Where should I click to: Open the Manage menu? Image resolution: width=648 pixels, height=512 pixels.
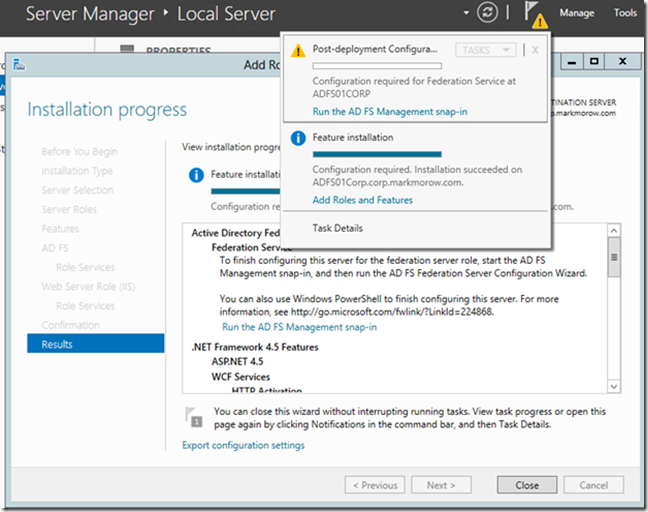[x=577, y=13]
